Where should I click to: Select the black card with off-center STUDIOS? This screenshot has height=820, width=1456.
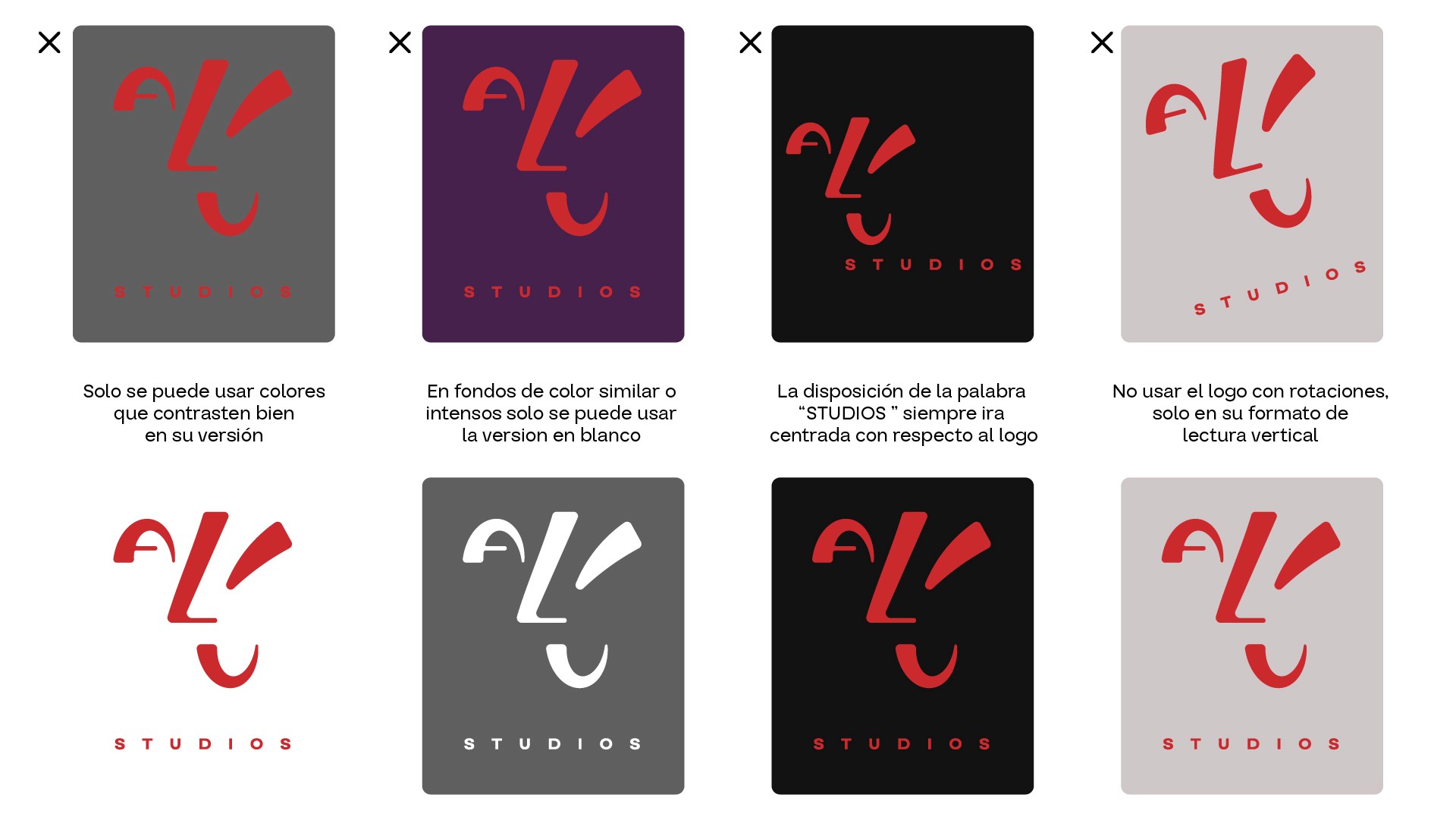[902, 184]
